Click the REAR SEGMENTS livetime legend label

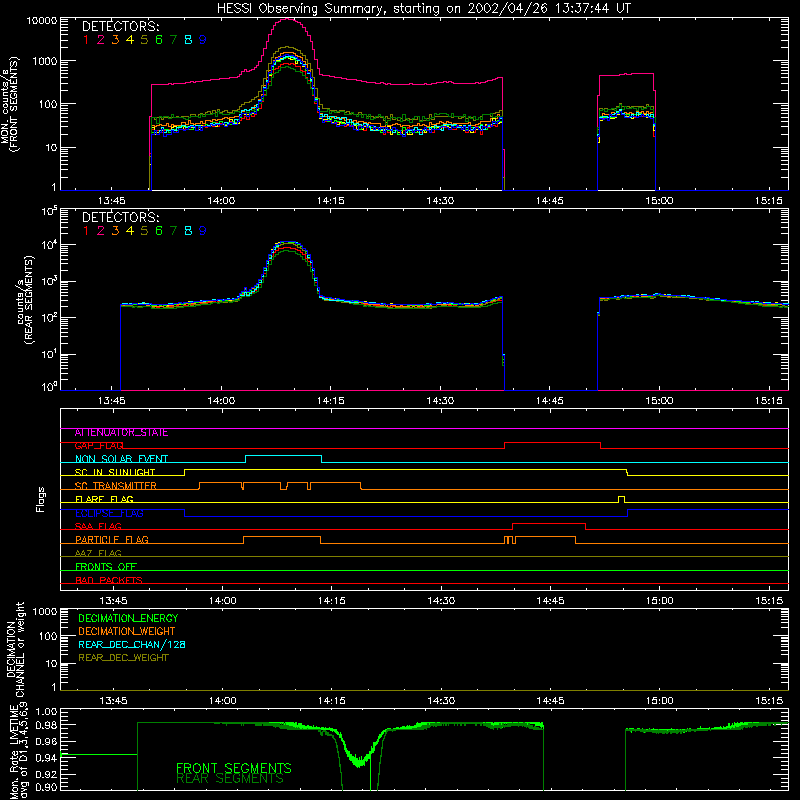pos(230,779)
